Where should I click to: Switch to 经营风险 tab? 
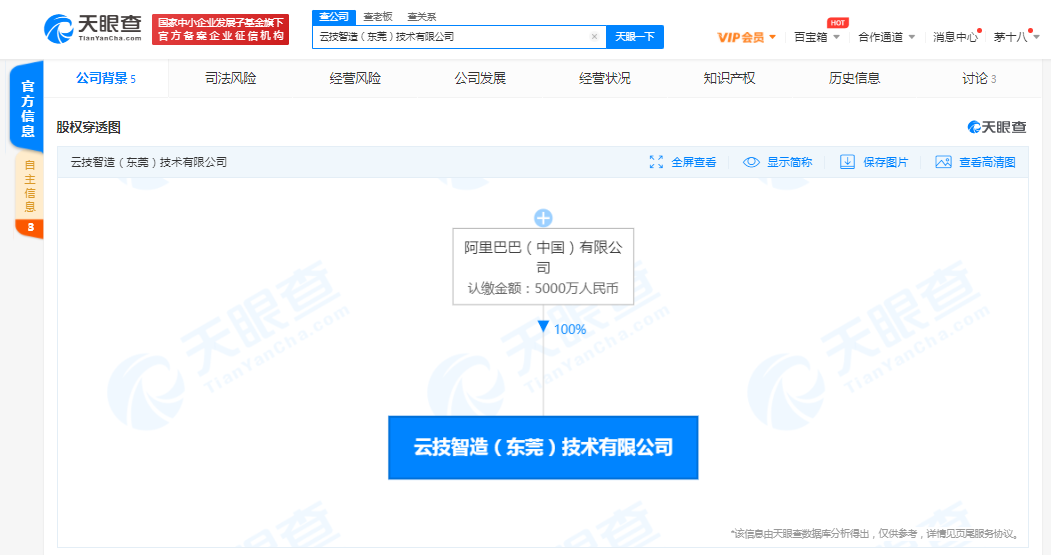pos(355,78)
